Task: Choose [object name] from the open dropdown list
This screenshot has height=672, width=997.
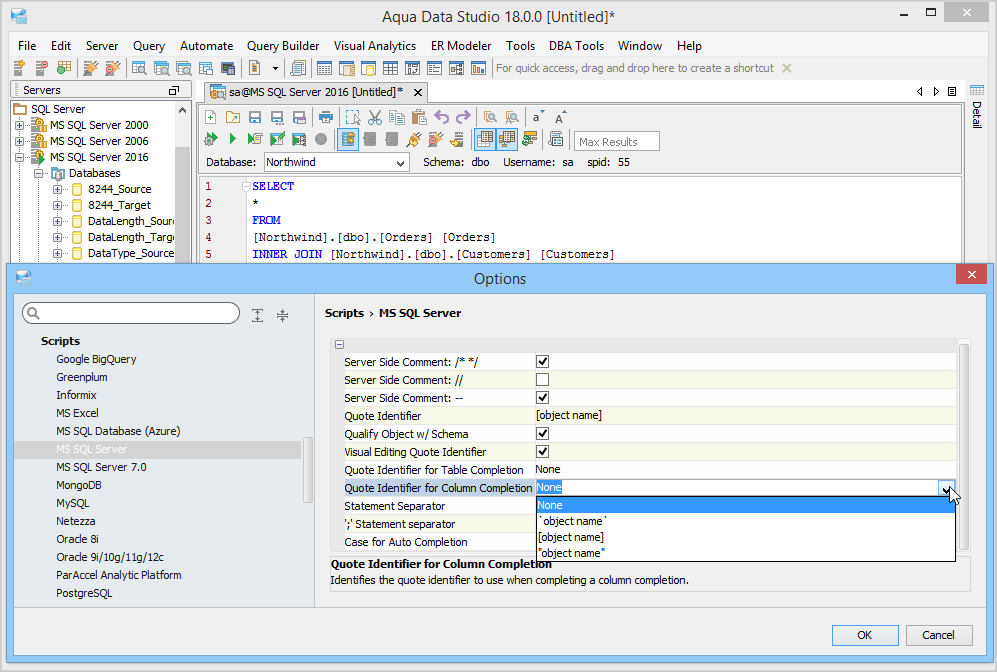Action: [x=570, y=537]
